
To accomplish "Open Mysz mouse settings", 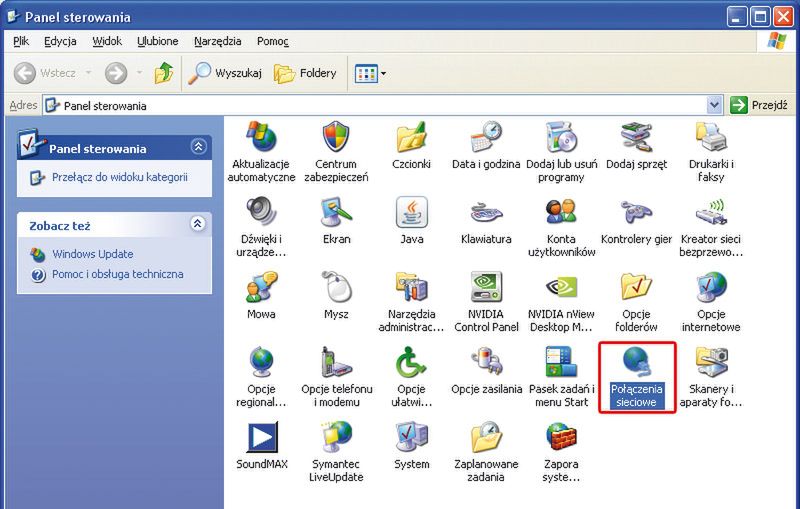I will 336,295.
